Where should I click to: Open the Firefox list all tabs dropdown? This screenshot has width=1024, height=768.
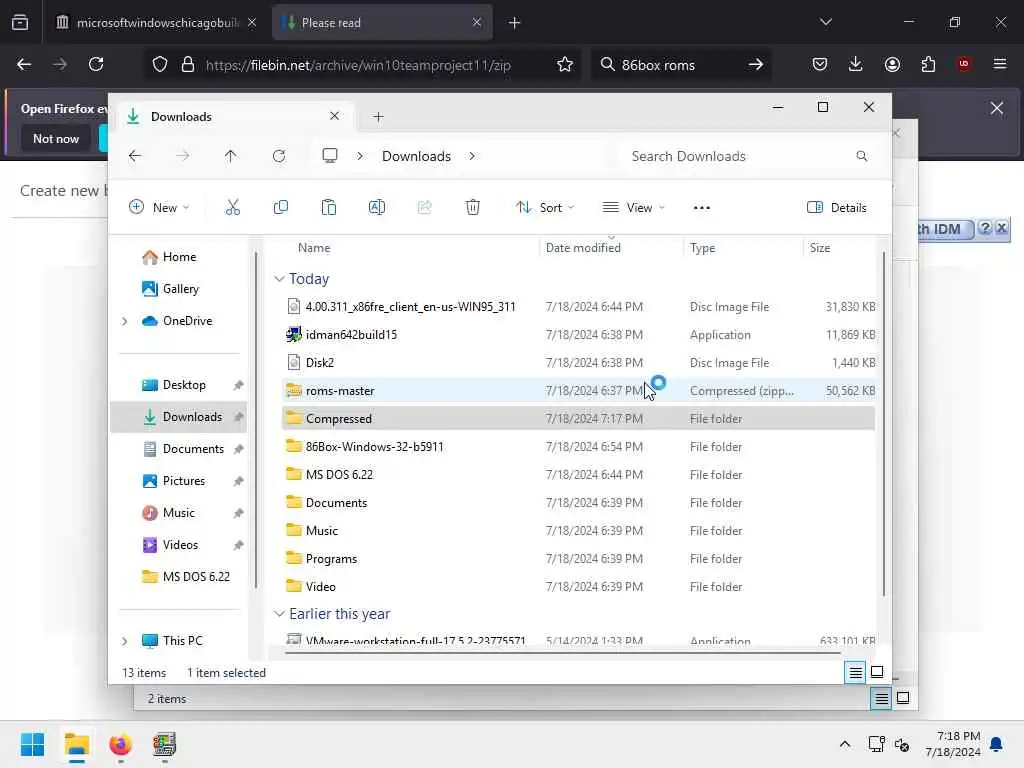[x=825, y=23]
